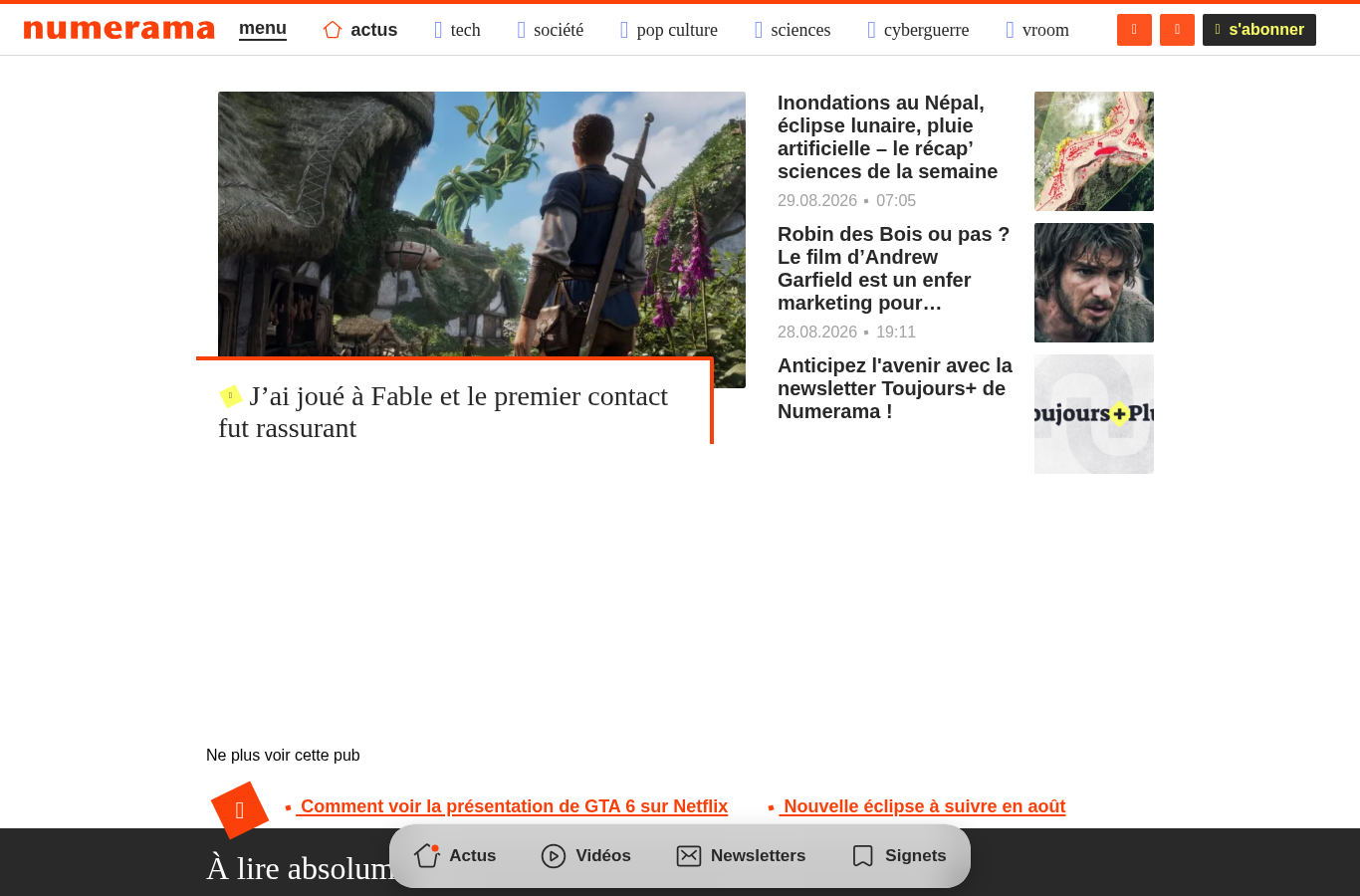Go to the Numerama homepage via logo

(x=119, y=30)
